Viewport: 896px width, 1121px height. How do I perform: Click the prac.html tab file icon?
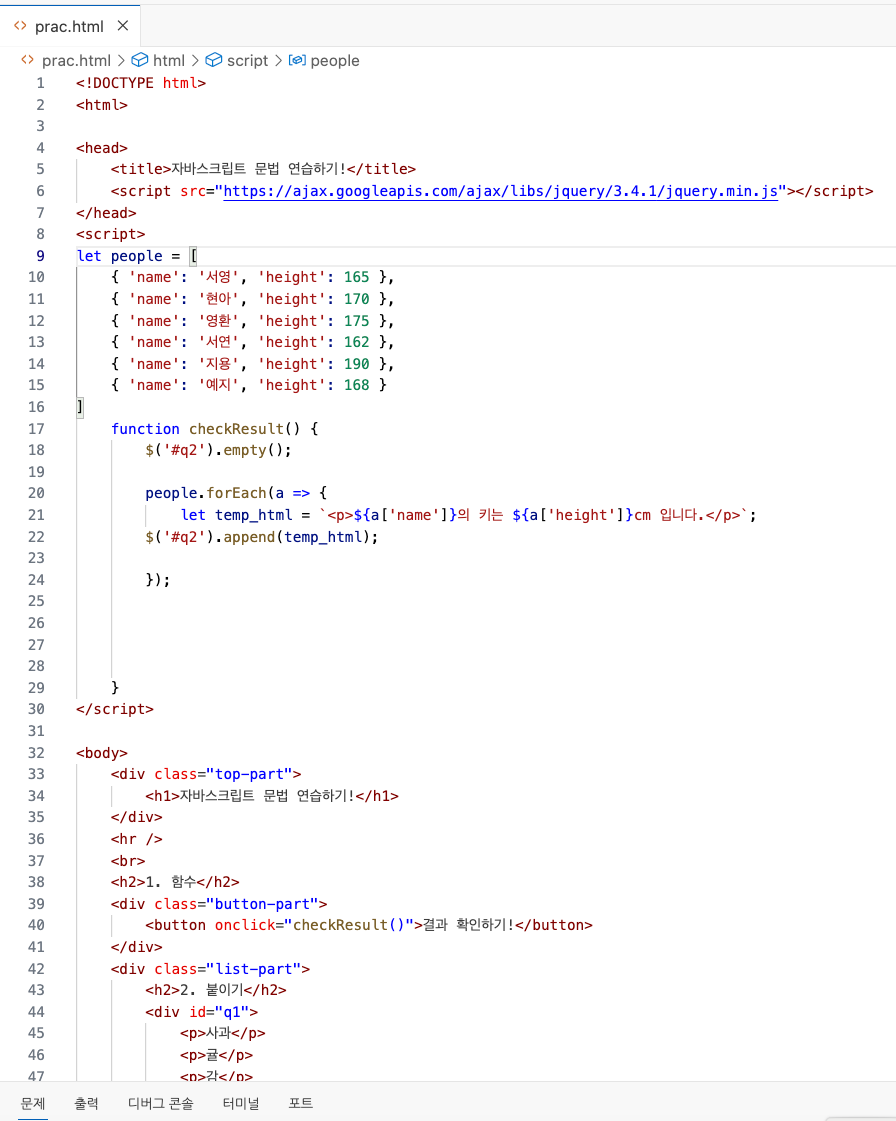20,26
